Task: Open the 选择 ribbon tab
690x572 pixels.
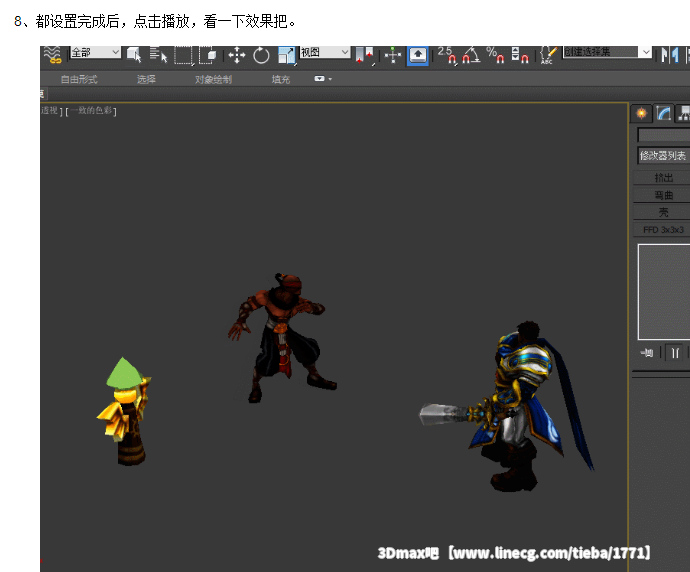Action: [x=146, y=79]
